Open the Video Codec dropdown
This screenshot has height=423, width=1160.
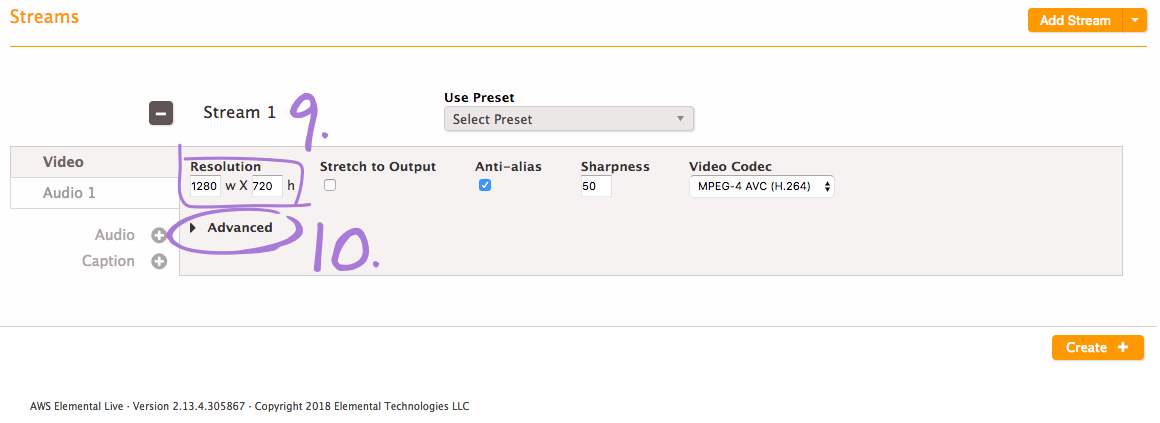(761, 186)
